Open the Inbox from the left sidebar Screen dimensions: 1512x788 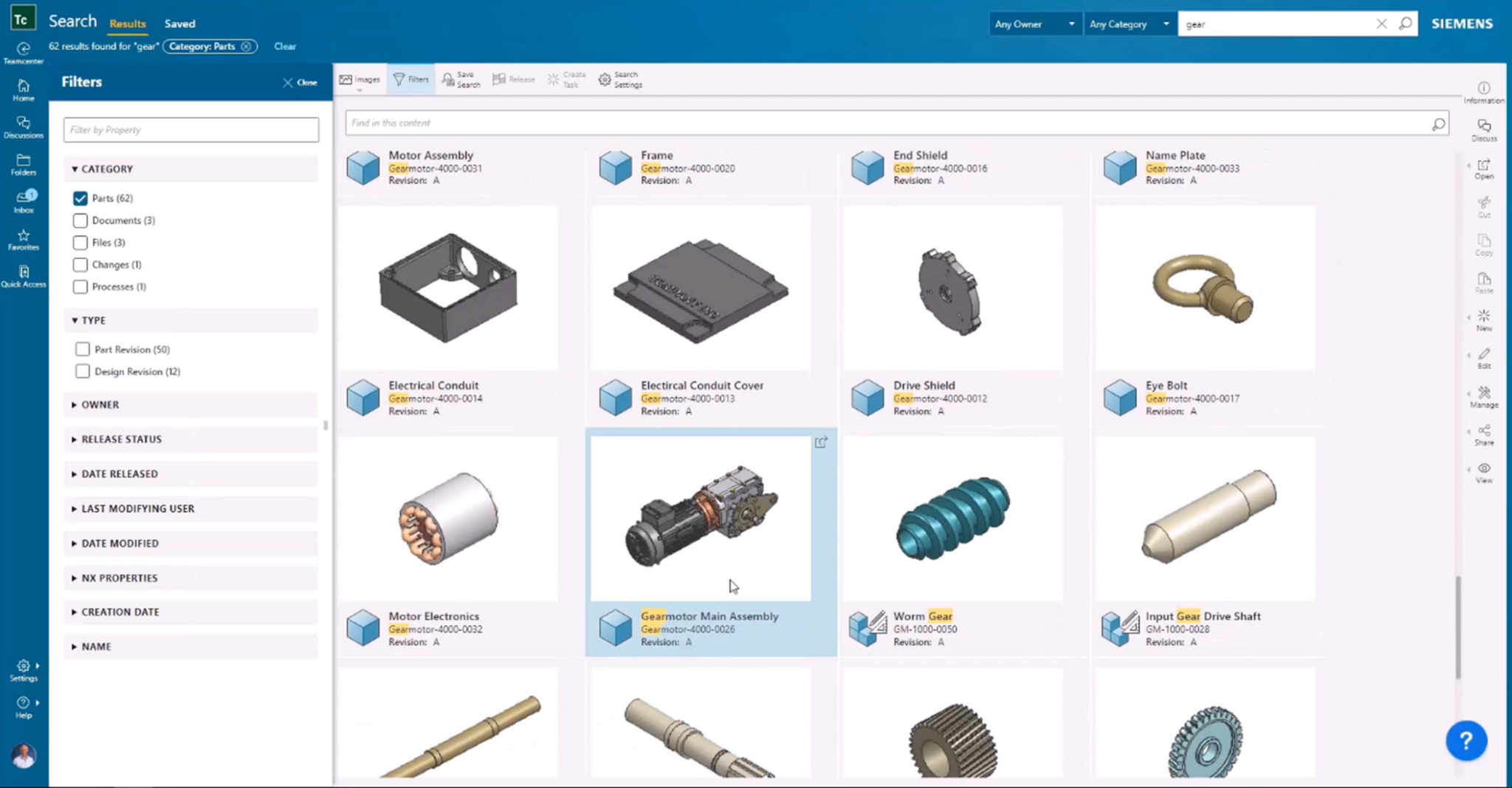point(23,201)
